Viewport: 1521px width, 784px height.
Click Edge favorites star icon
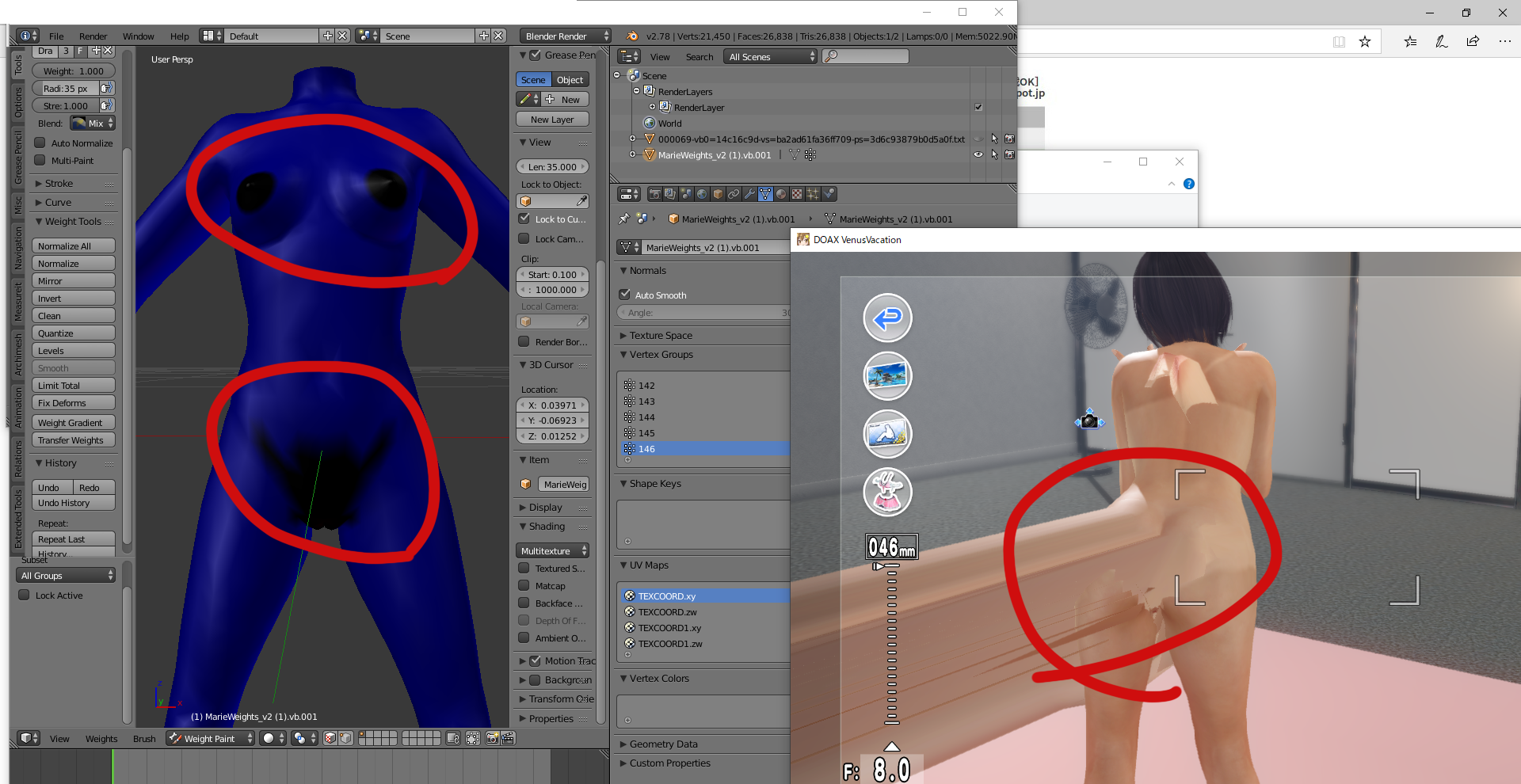coord(1364,42)
